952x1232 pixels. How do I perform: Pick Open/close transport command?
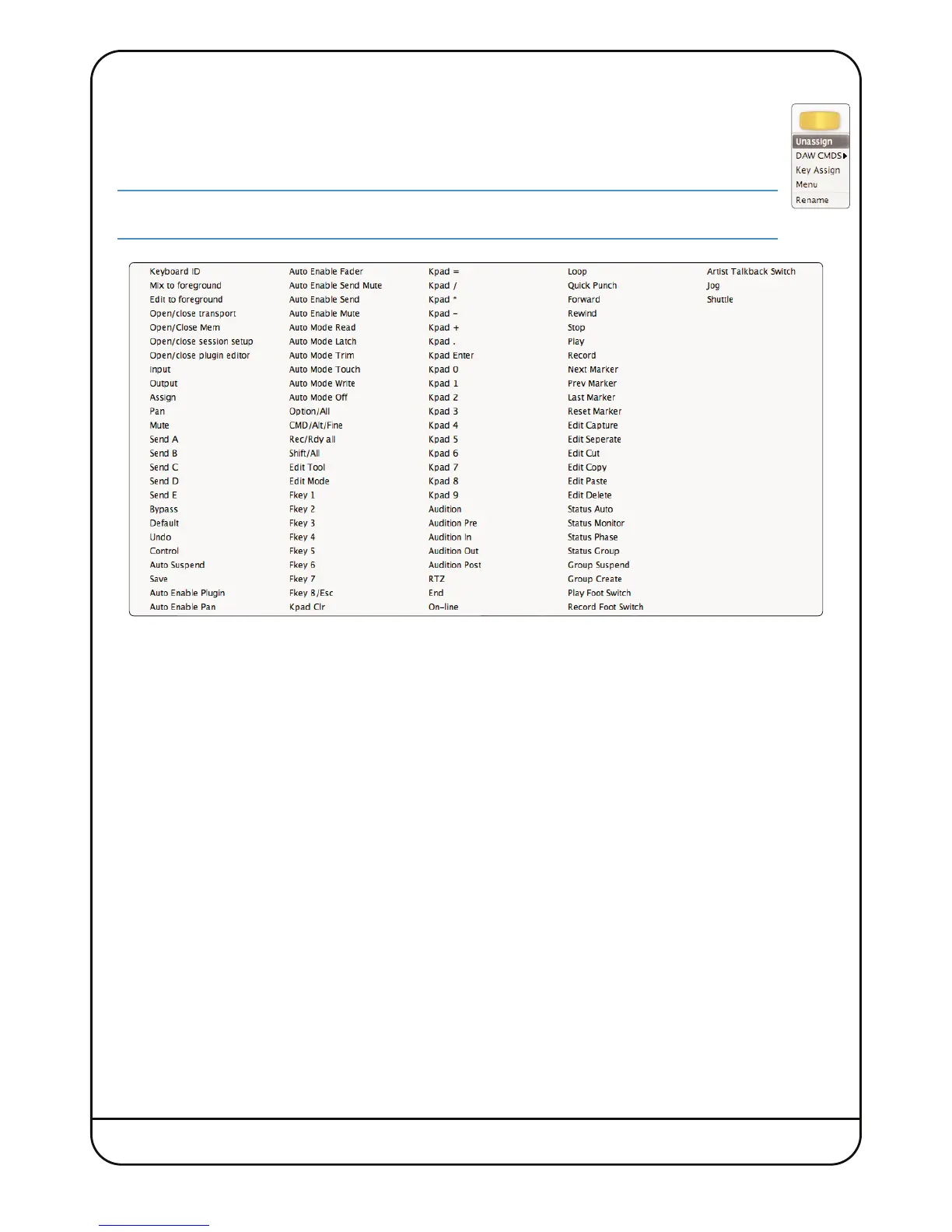tap(193, 313)
